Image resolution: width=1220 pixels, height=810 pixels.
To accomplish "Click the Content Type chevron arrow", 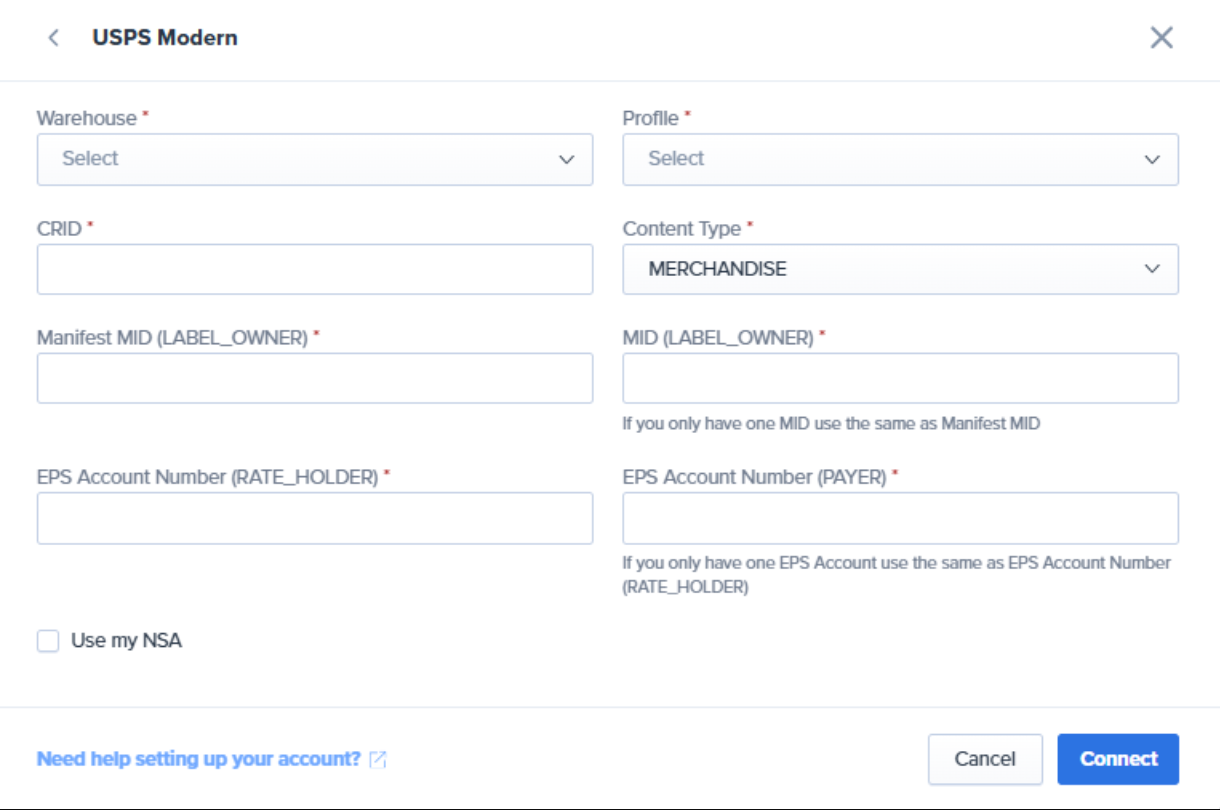I will (1152, 269).
